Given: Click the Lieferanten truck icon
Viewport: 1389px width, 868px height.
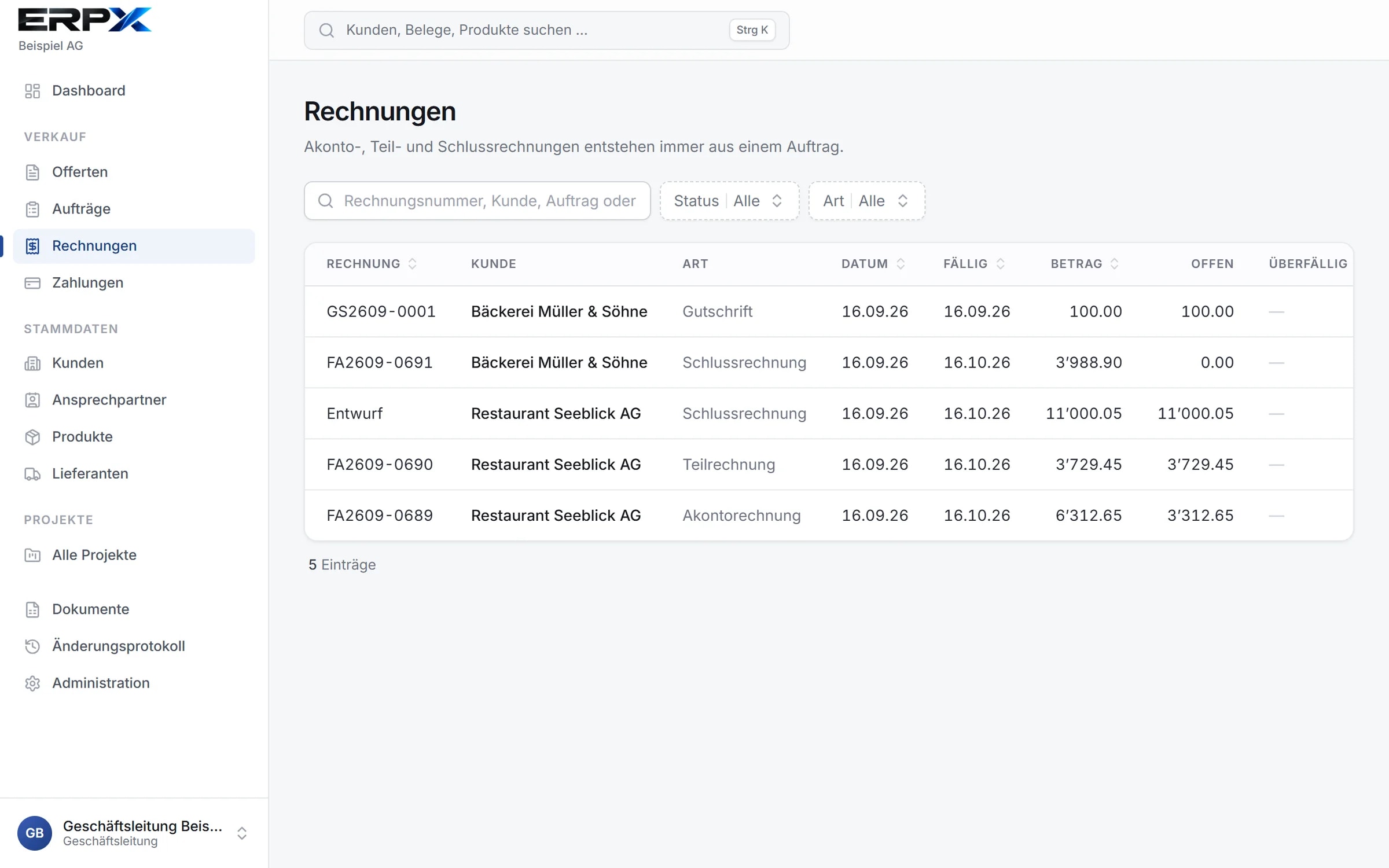Looking at the screenshot, I should [x=32, y=474].
